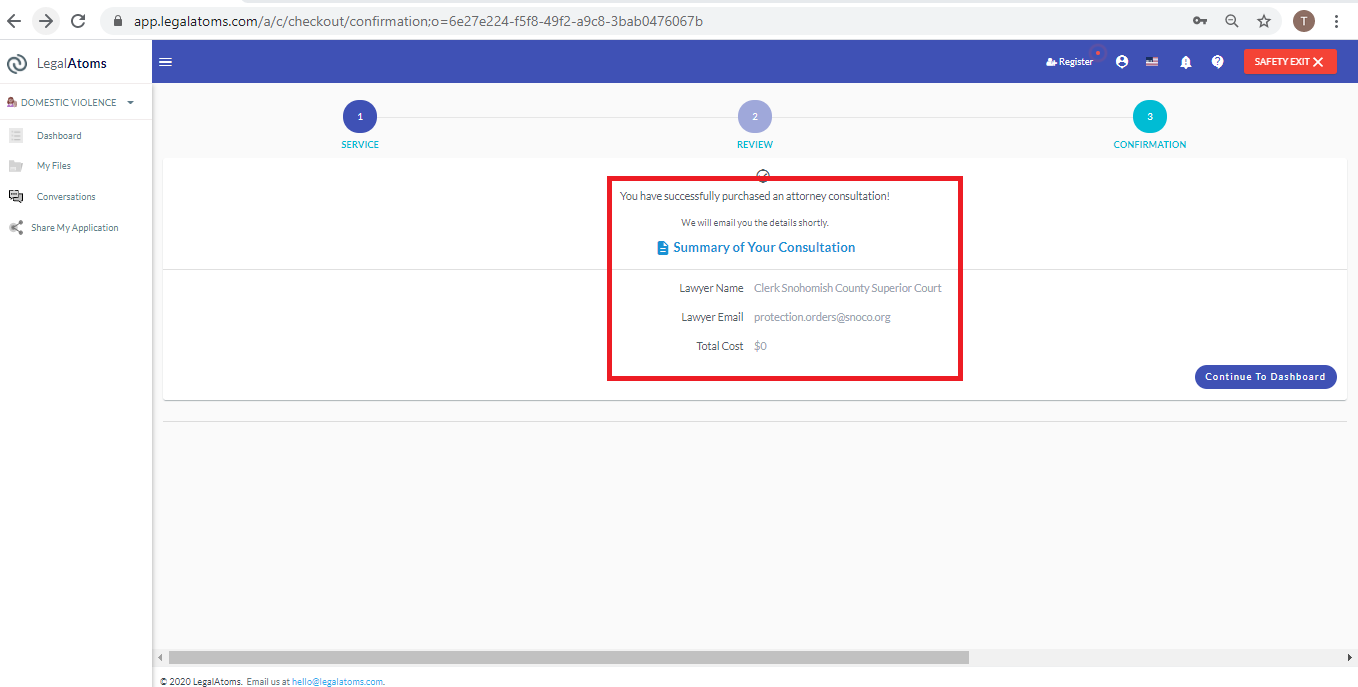Open Dashboard in the sidebar
Image resolution: width=1358 pixels, height=687 pixels.
coord(59,136)
